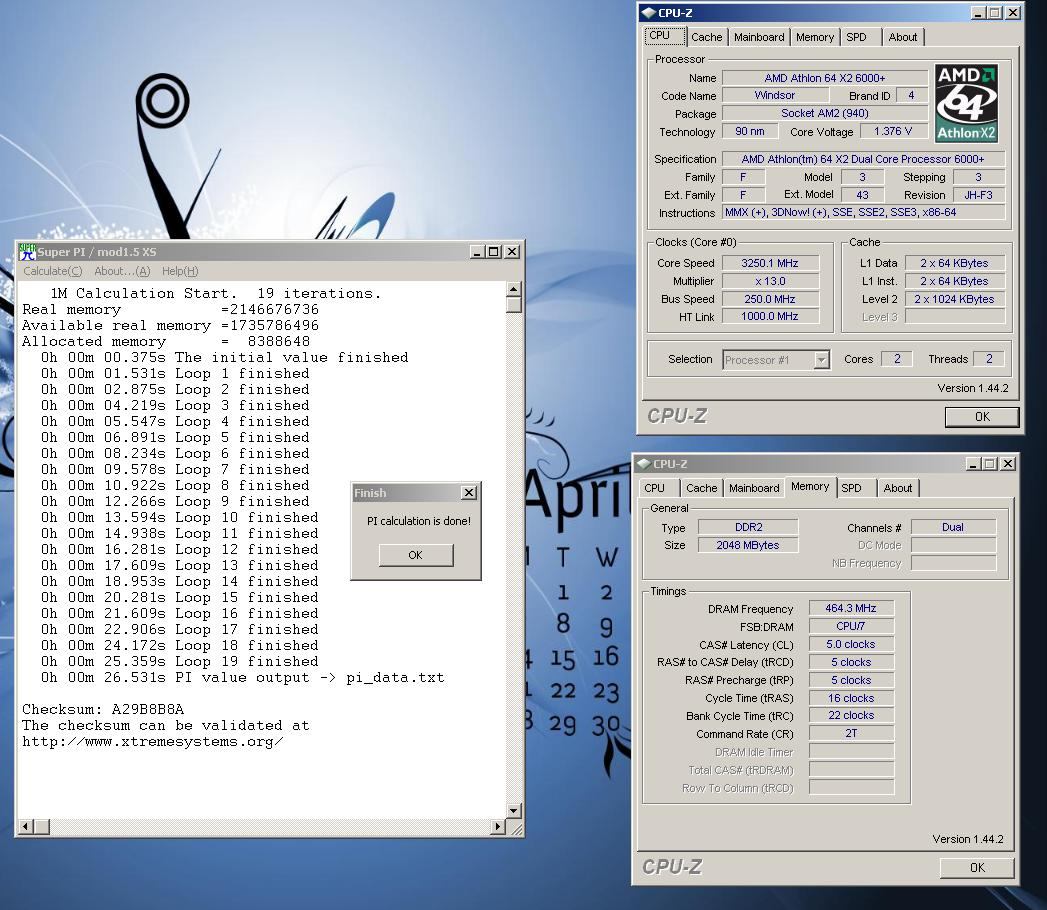The width and height of the screenshot is (1047, 910).
Task: Select Memory tab in lower CPU-Z window
Action: [x=810, y=487]
